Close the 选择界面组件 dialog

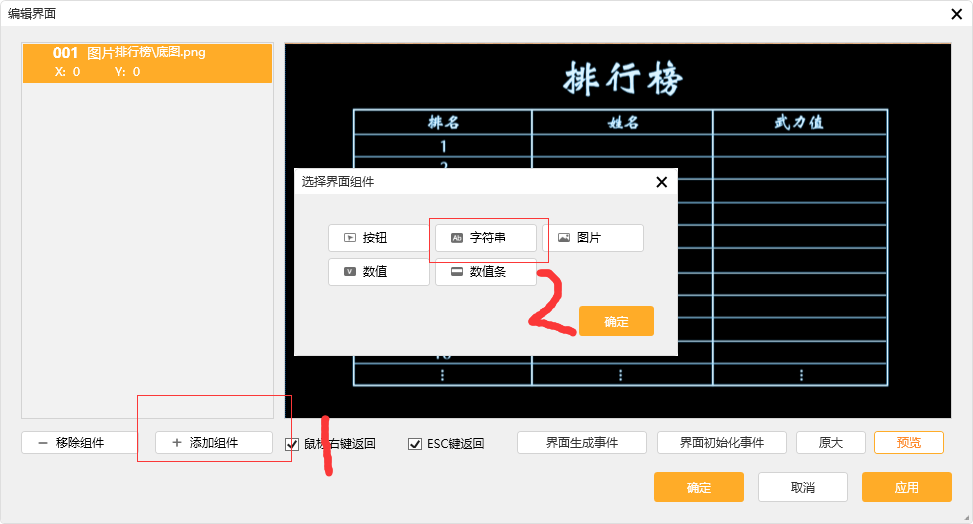coord(661,182)
